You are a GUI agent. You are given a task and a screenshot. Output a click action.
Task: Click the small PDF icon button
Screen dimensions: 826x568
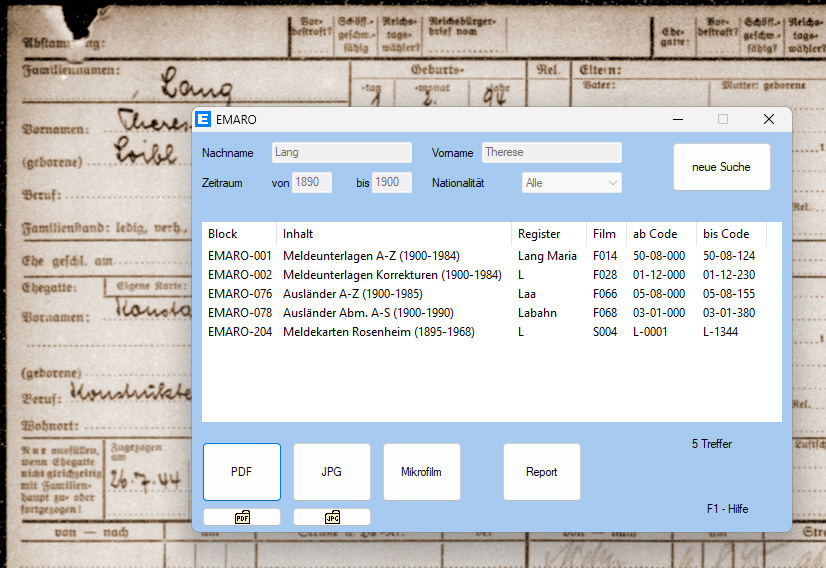coord(242,517)
